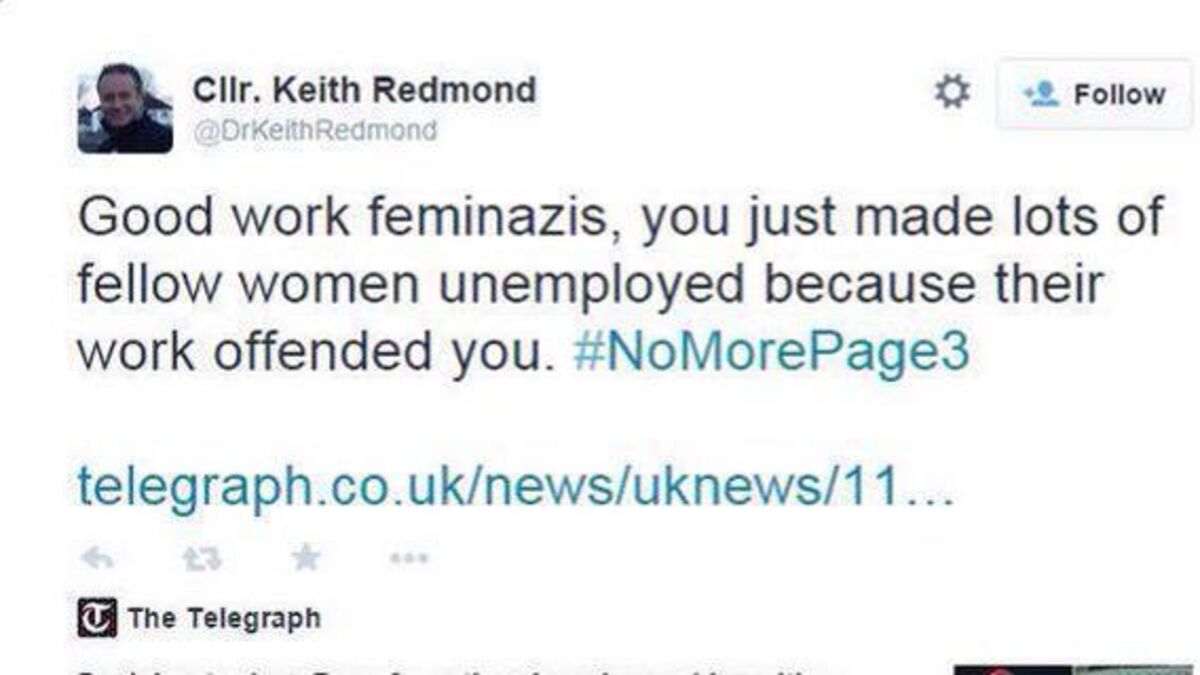Open the @DrKeithRedmond handle link

(314, 131)
